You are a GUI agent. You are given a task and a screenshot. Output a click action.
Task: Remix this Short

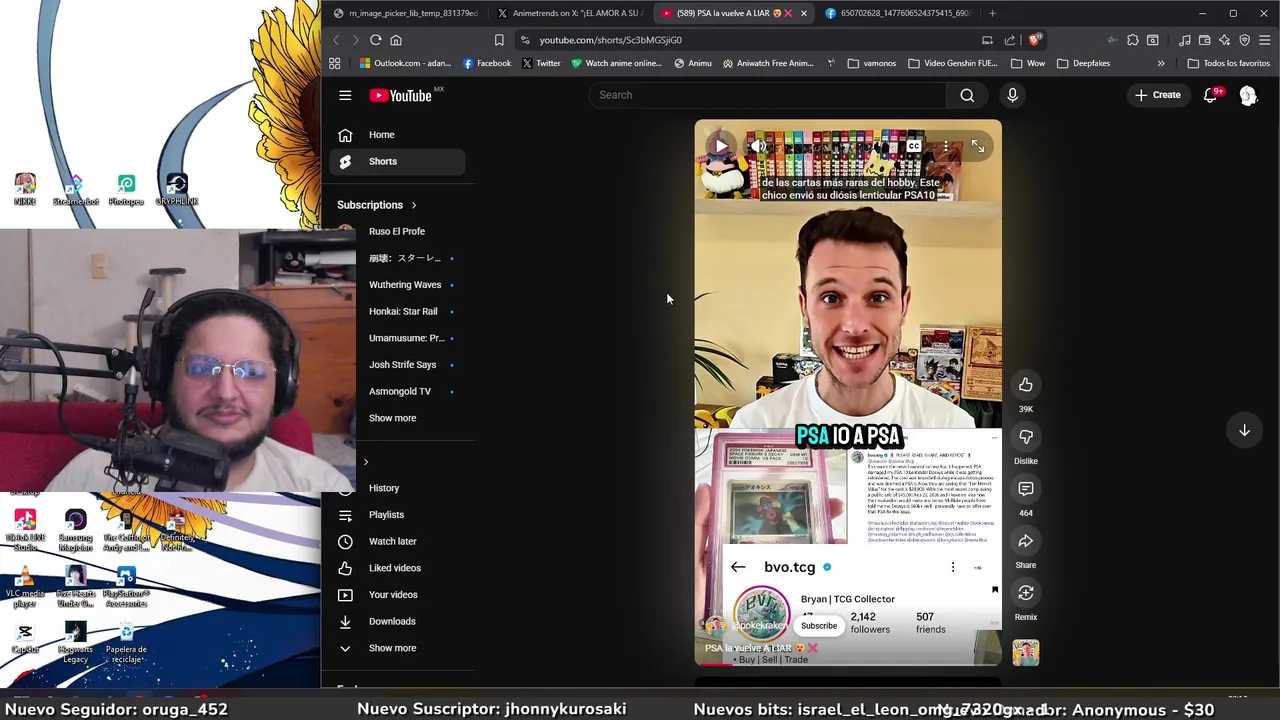point(1026,593)
